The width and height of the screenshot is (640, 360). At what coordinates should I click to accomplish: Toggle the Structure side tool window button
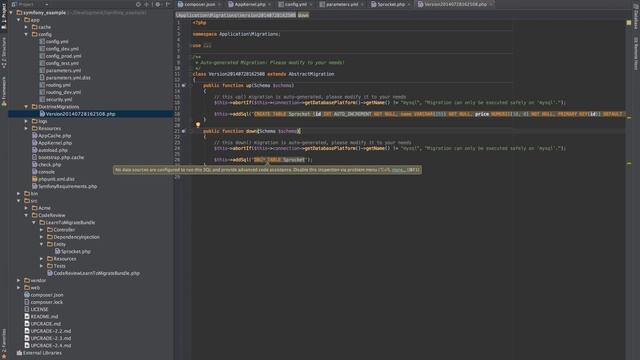pos(4,52)
